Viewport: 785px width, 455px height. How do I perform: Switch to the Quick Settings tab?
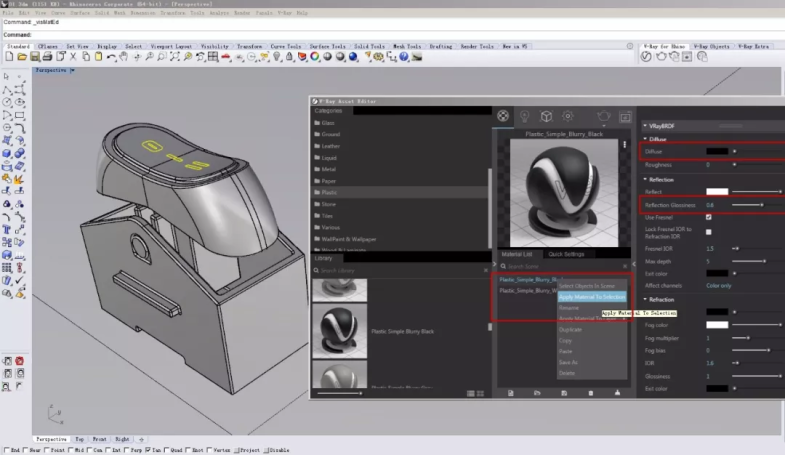[x=566, y=254]
